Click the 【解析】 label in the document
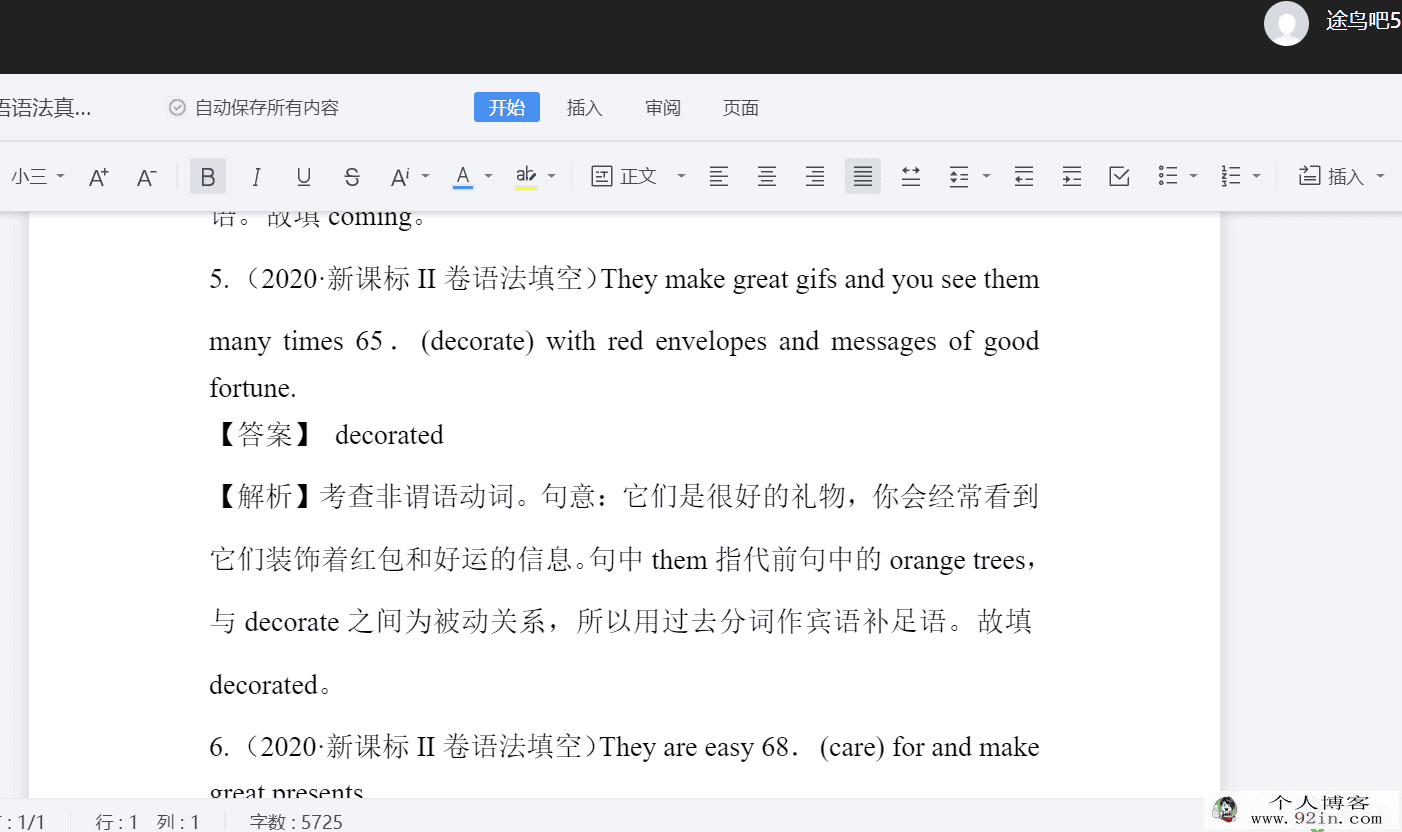Image resolution: width=1402 pixels, height=832 pixels. [265, 496]
